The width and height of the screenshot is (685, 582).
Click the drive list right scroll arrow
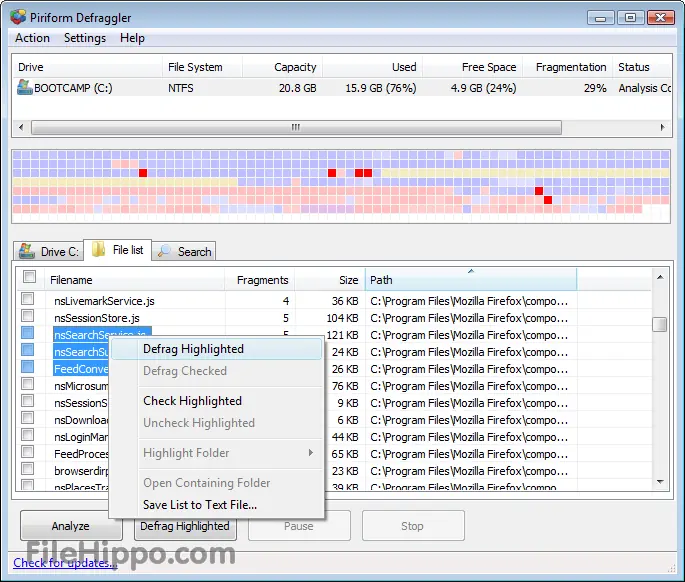[x=663, y=128]
